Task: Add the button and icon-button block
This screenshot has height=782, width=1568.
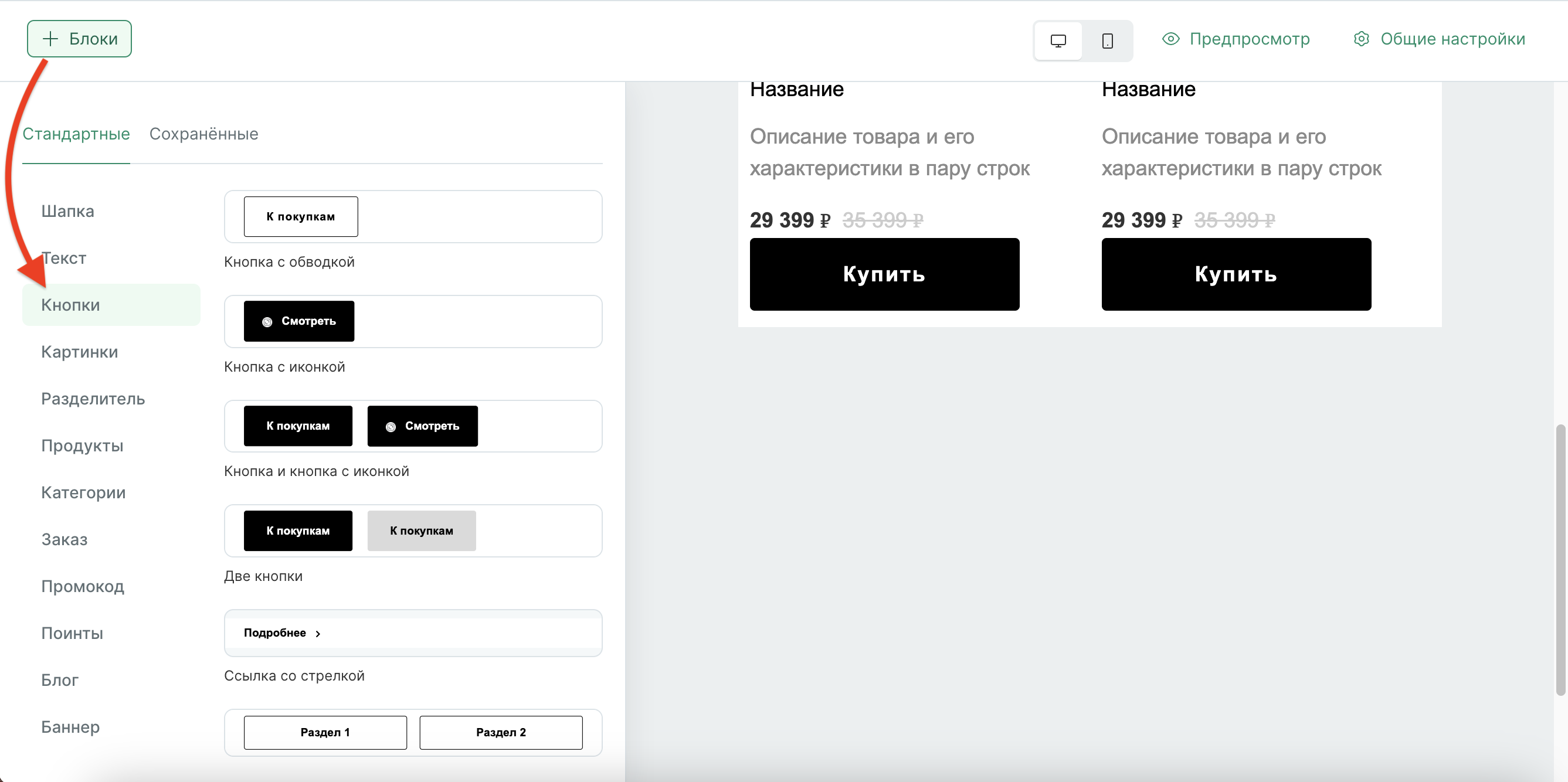Action: pyautogui.click(x=413, y=426)
